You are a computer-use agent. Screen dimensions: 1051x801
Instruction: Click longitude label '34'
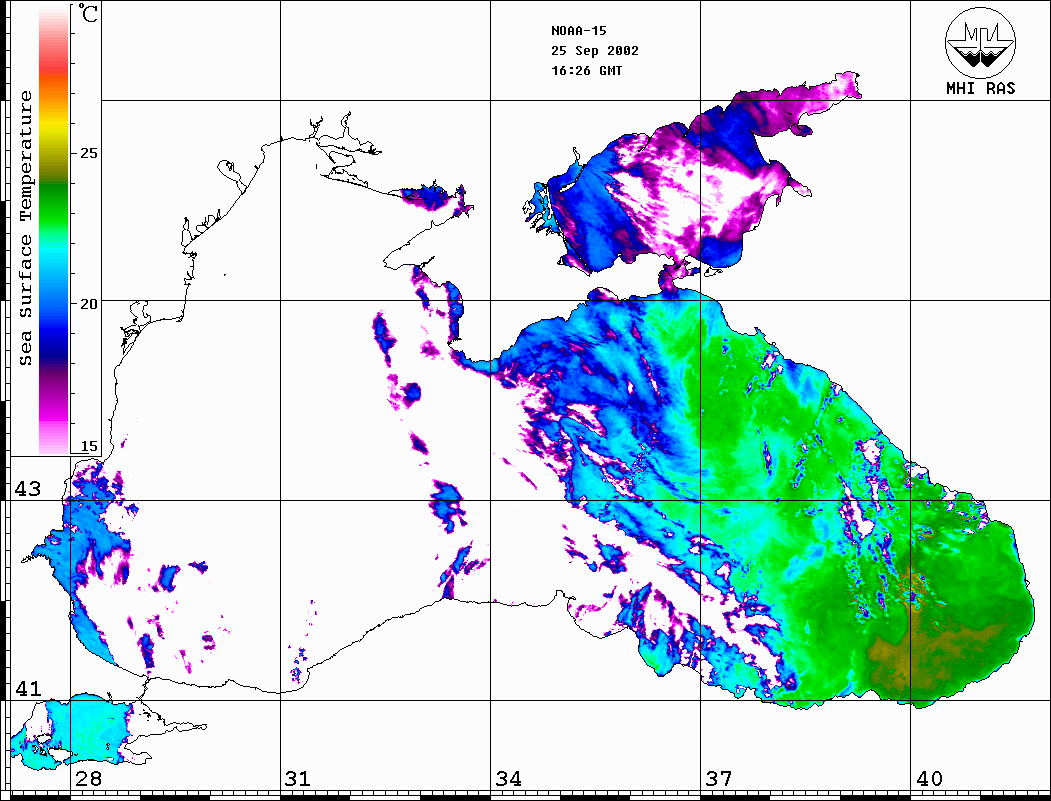tap(508, 779)
